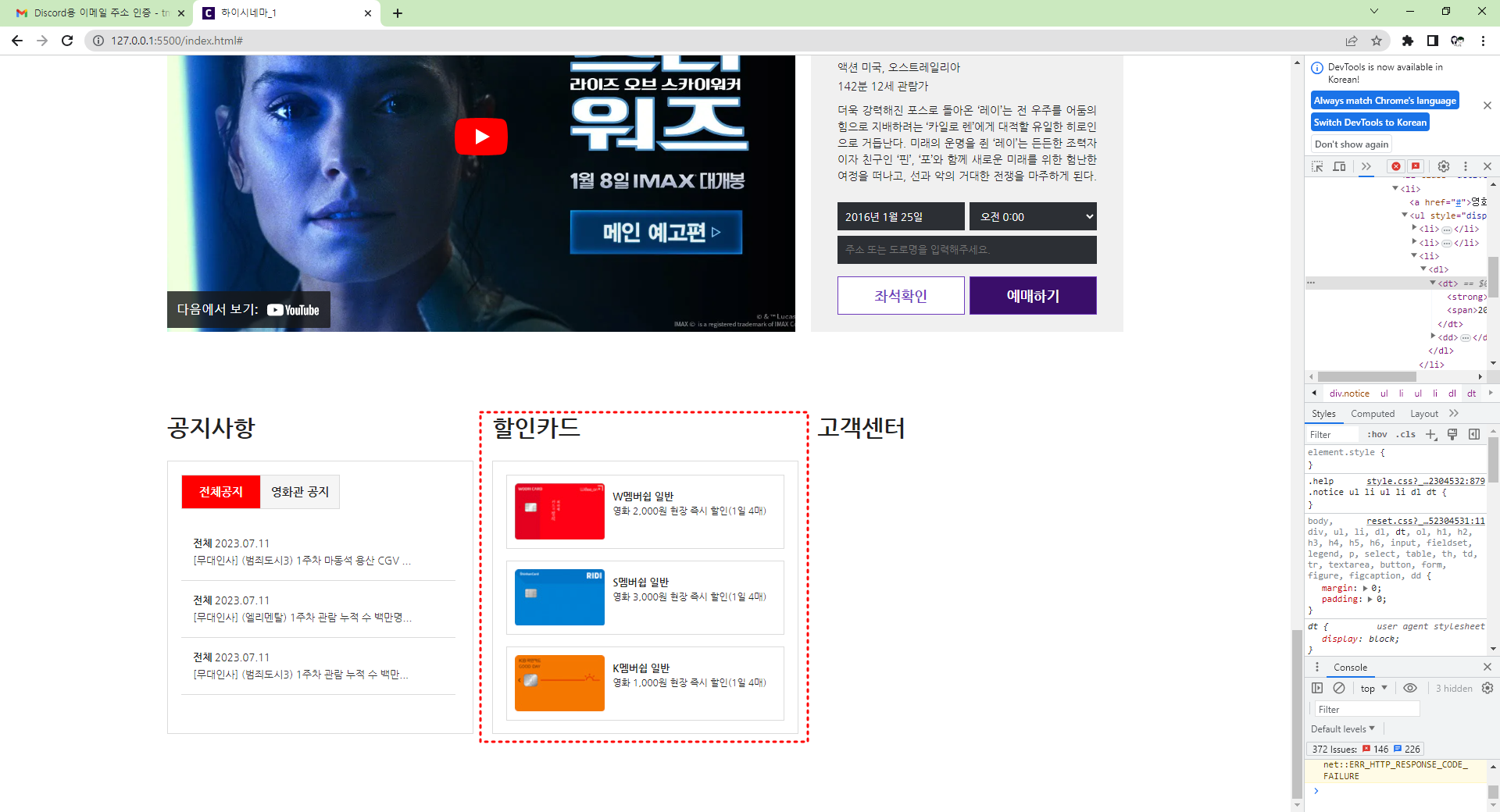Viewport: 1500px width, 812px height.
Task: Expand the dd node in the DOM tree
Action: coord(1433,337)
